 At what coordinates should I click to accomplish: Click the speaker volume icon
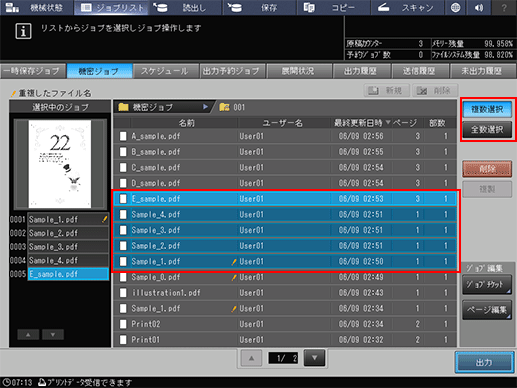tap(479, 7)
